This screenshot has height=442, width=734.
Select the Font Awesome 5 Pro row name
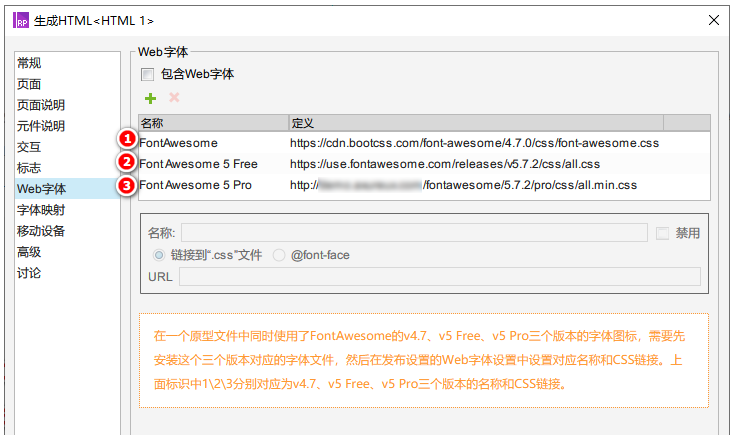196,185
